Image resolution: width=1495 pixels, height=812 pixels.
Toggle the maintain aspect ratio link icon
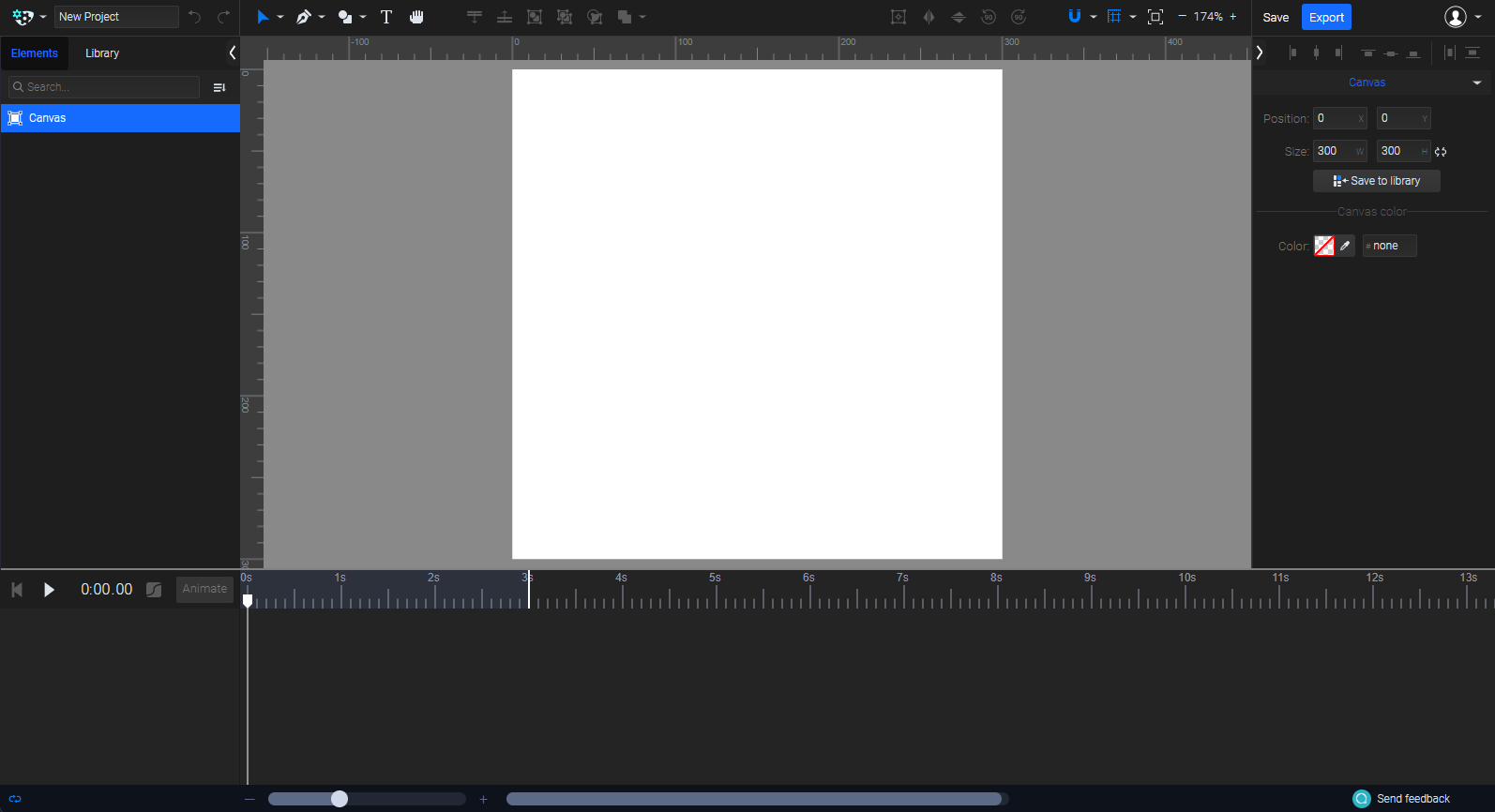[1441, 152]
